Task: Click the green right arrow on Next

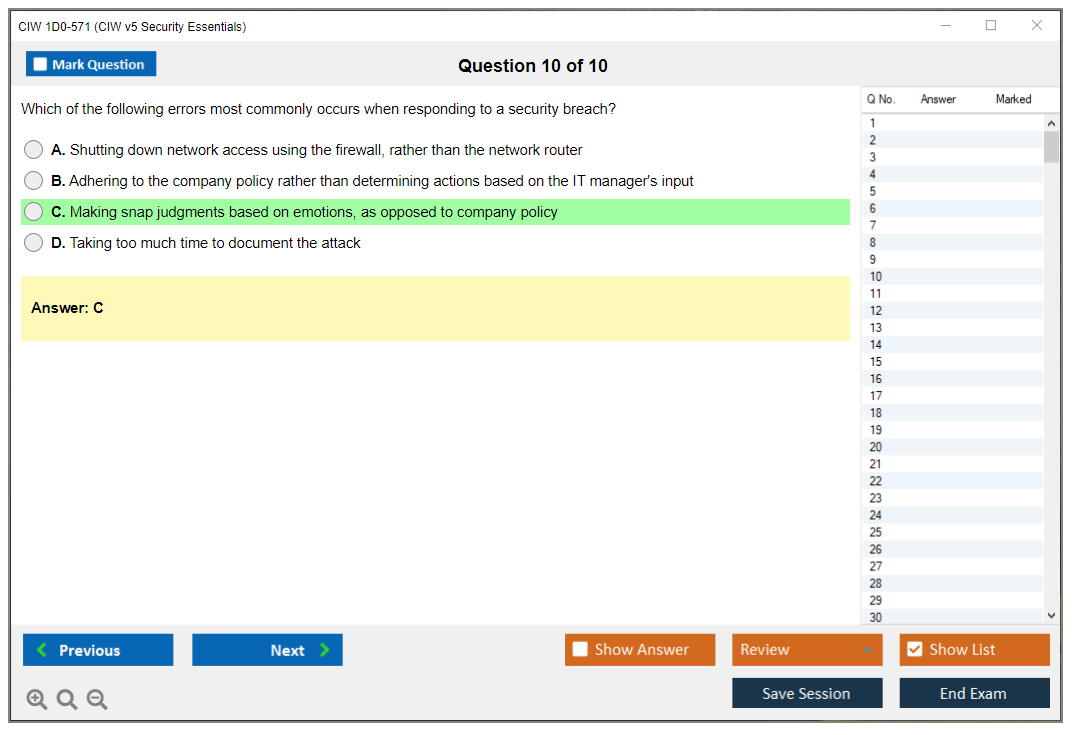Action: [x=325, y=650]
